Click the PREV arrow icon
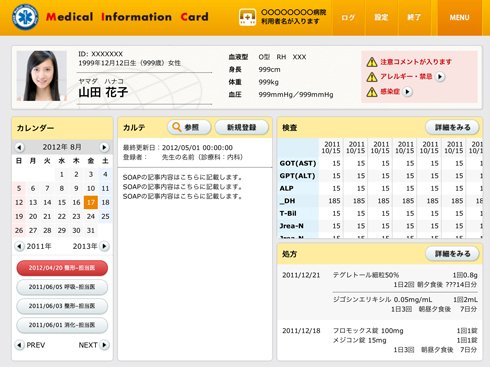490x367 pixels. (20, 345)
